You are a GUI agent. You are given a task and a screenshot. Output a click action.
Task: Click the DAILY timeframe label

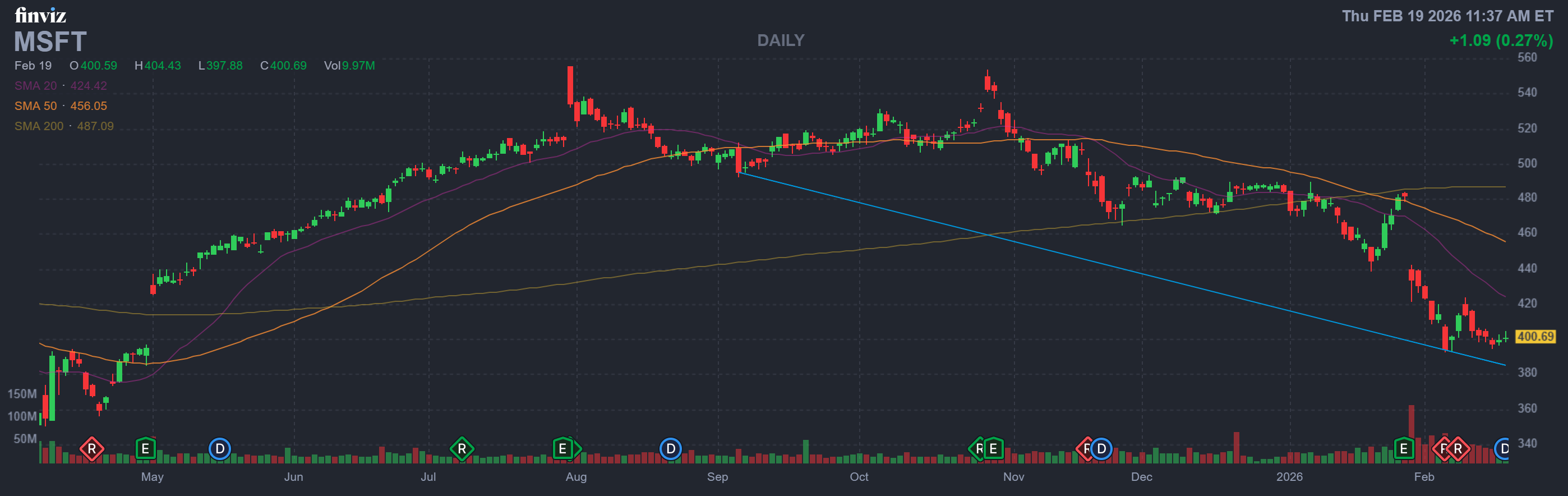pos(780,40)
